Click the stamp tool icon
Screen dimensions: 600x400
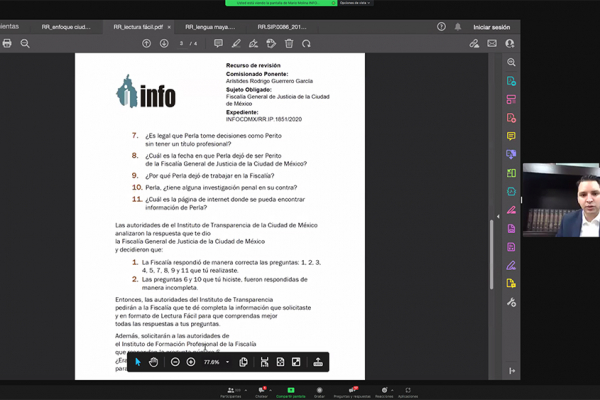pos(271,44)
